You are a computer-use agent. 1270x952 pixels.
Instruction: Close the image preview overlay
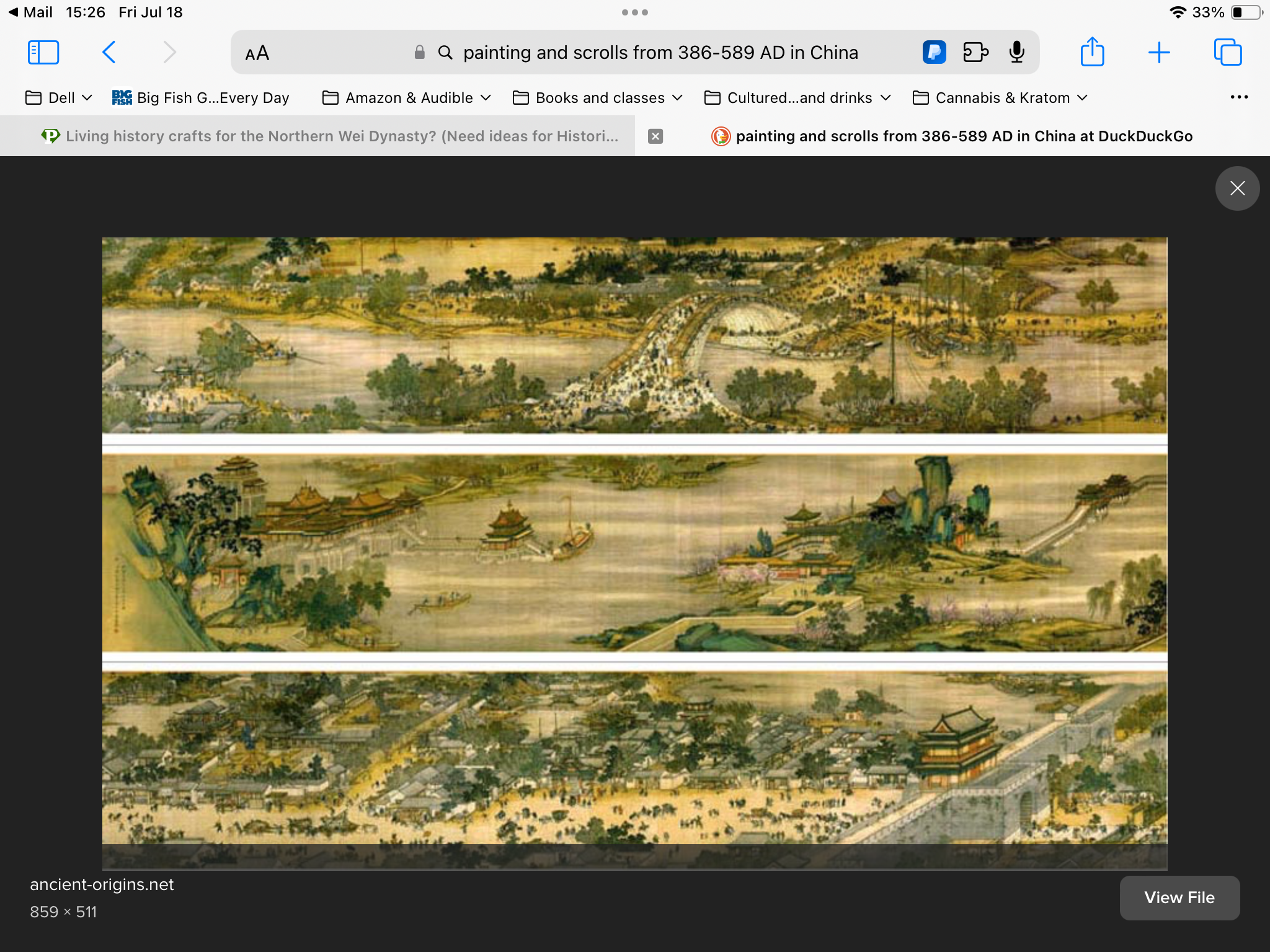pyautogui.click(x=1237, y=188)
